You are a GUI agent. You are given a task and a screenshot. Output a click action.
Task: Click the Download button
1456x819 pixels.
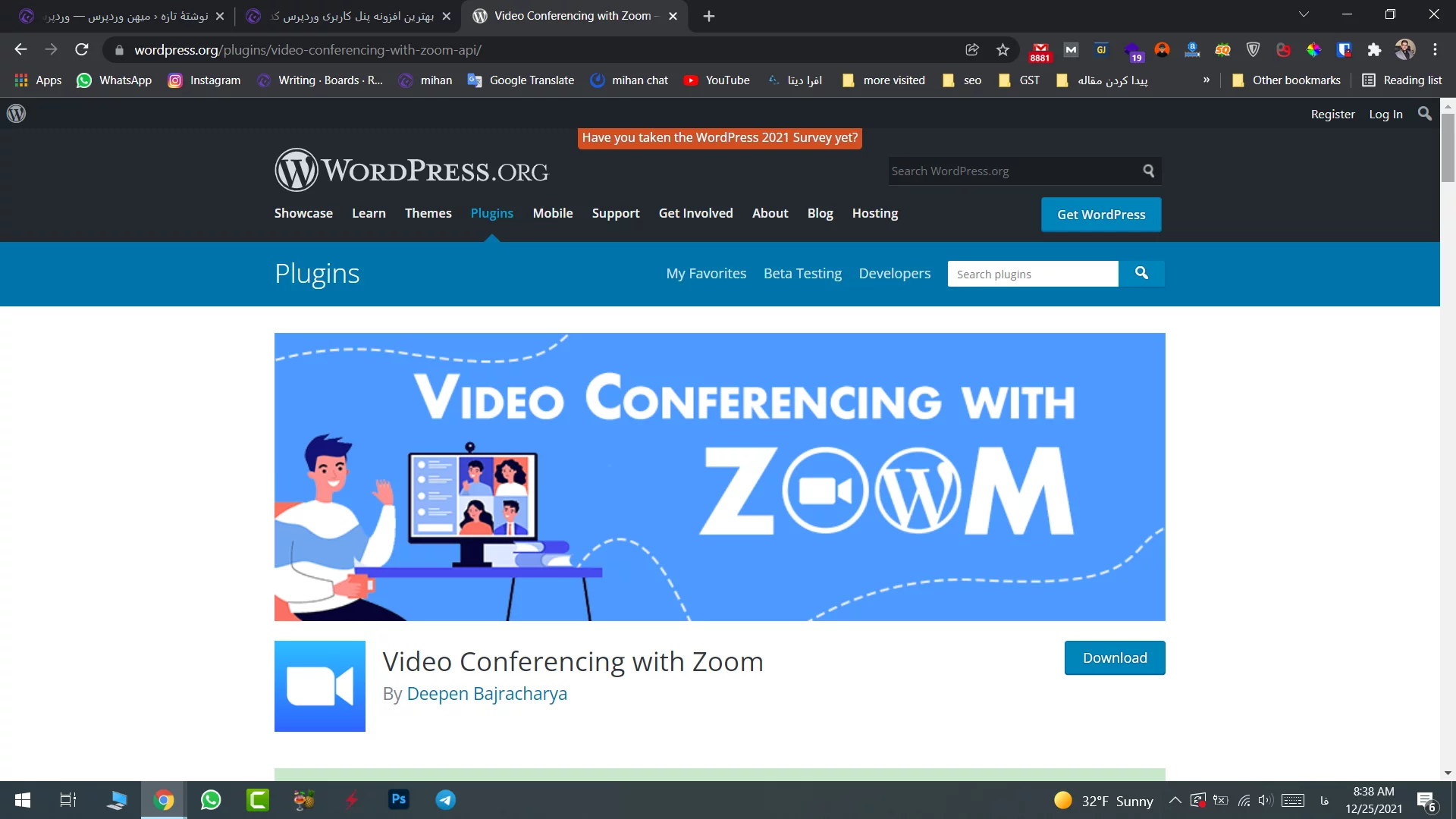tap(1115, 657)
